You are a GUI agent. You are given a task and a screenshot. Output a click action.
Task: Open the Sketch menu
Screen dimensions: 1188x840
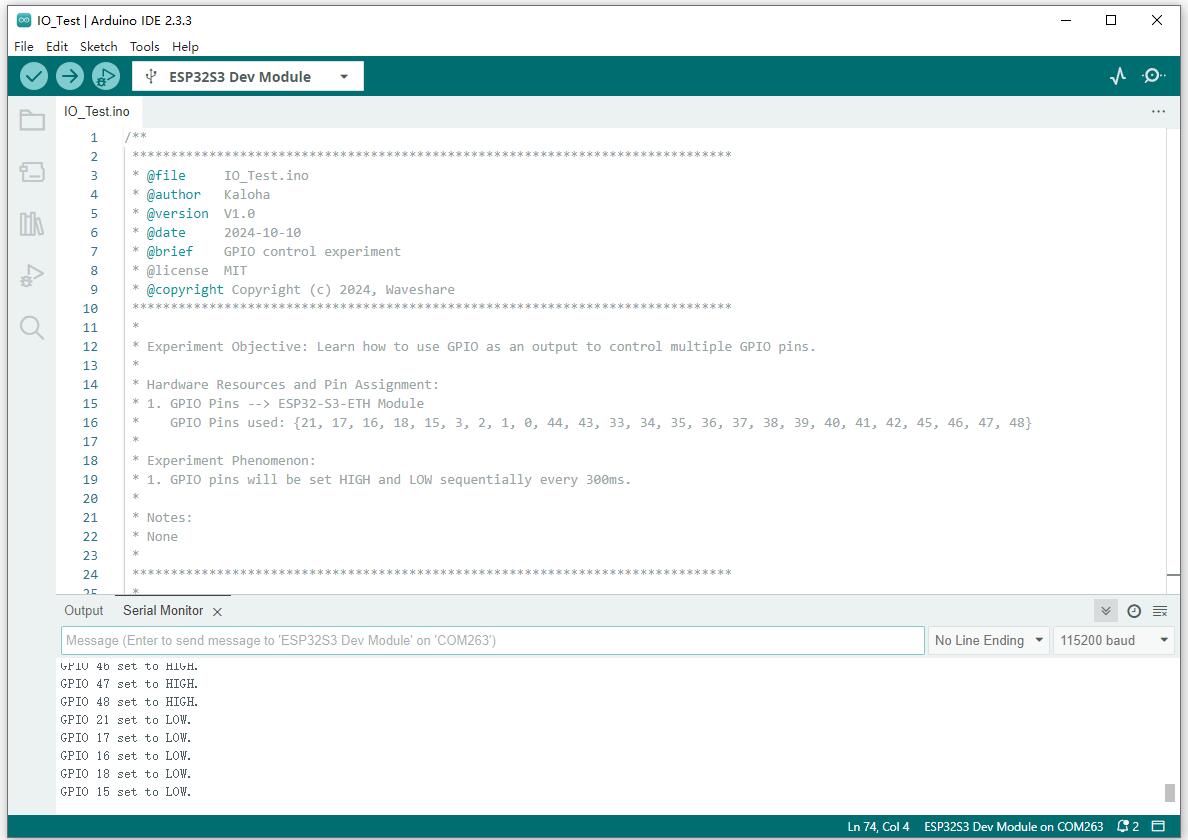(x=98, y=46)
